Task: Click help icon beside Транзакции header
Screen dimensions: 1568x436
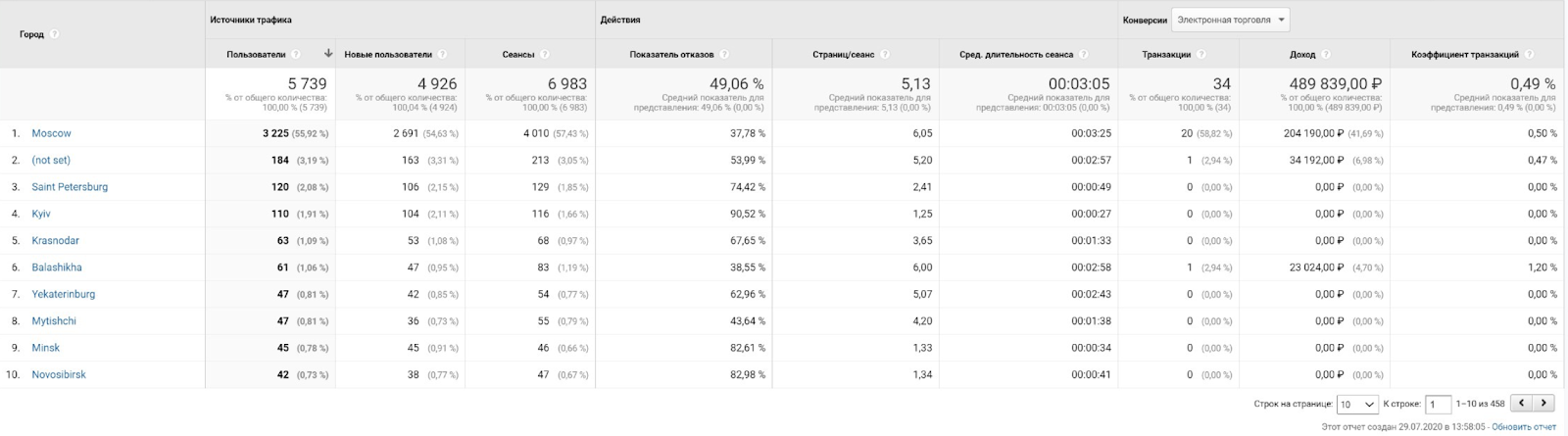Action: point(1200,55)
